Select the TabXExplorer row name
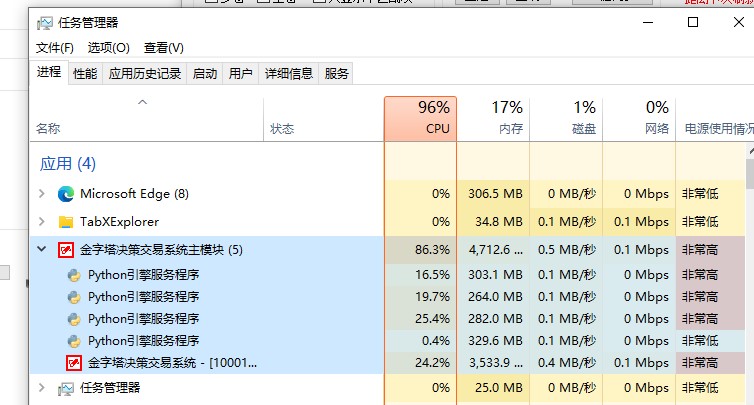The height and width of the screenshot is (405, 754). coord(119,222)
